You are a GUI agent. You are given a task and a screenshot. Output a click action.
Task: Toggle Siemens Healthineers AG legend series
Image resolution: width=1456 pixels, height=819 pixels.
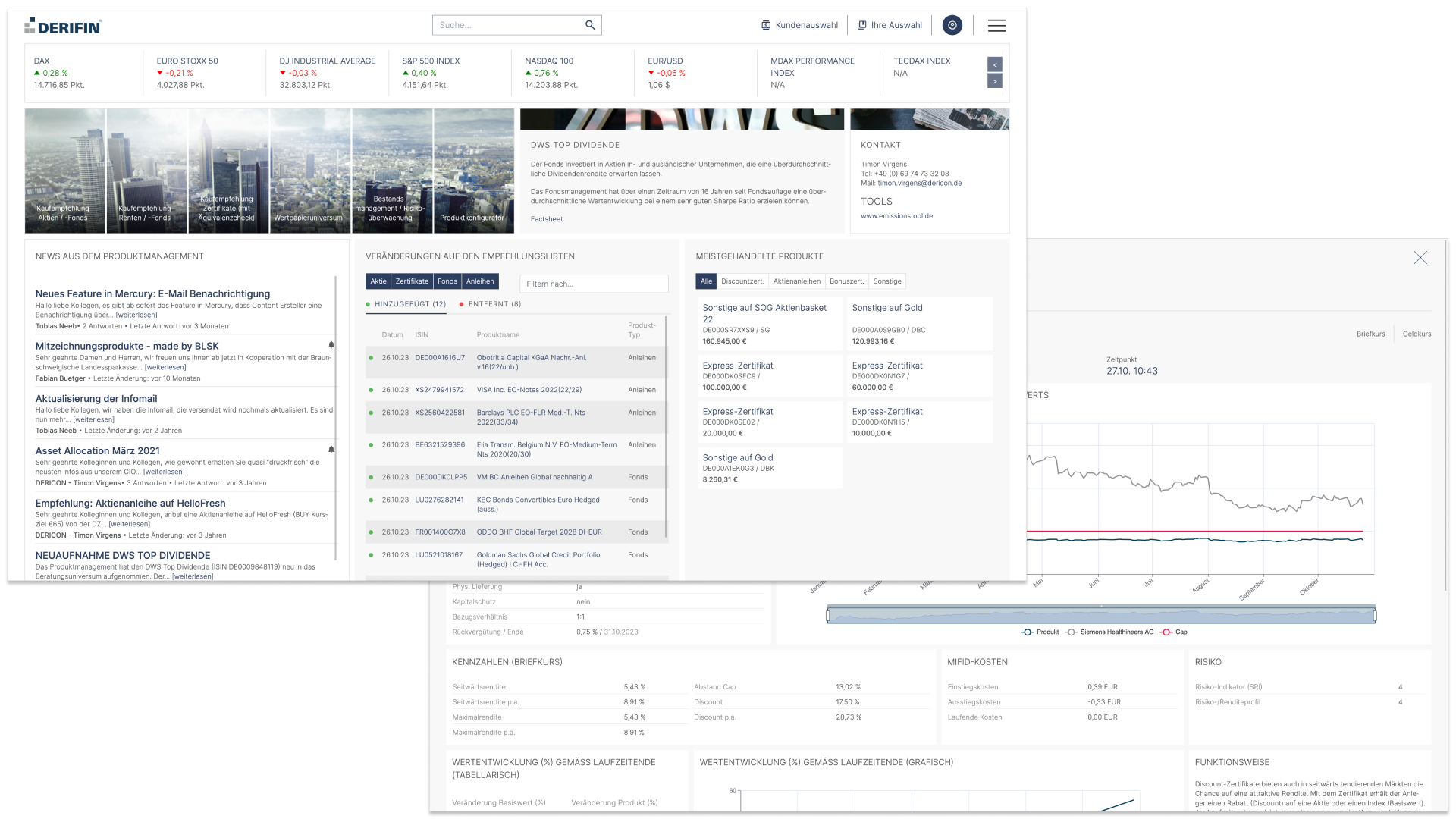[1109, 632]
